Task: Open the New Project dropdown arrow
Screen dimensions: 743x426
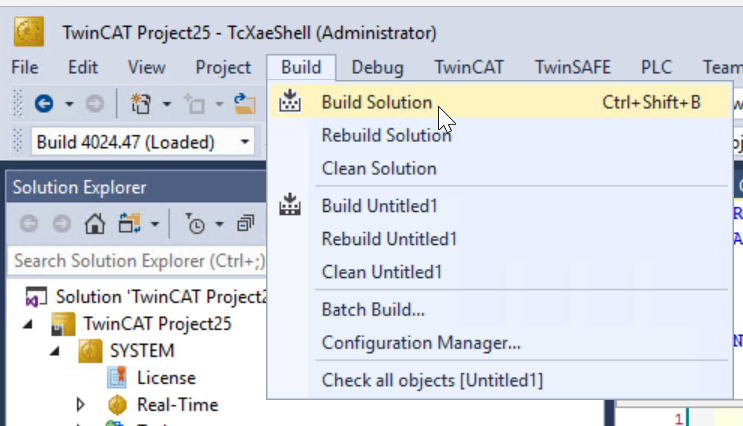Action: (x=167, y=103)
